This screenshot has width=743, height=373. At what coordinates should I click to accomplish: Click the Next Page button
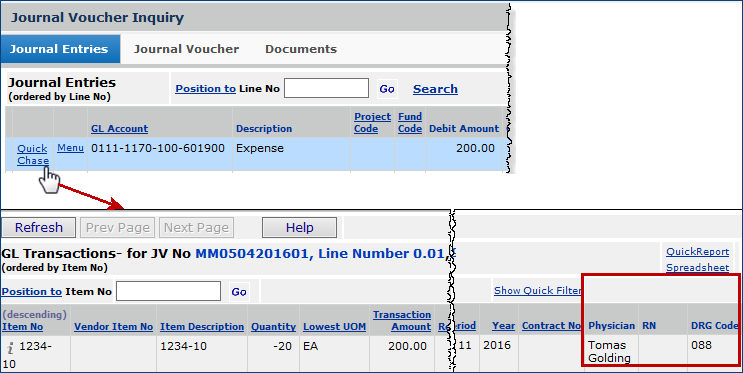pos(197,227)
